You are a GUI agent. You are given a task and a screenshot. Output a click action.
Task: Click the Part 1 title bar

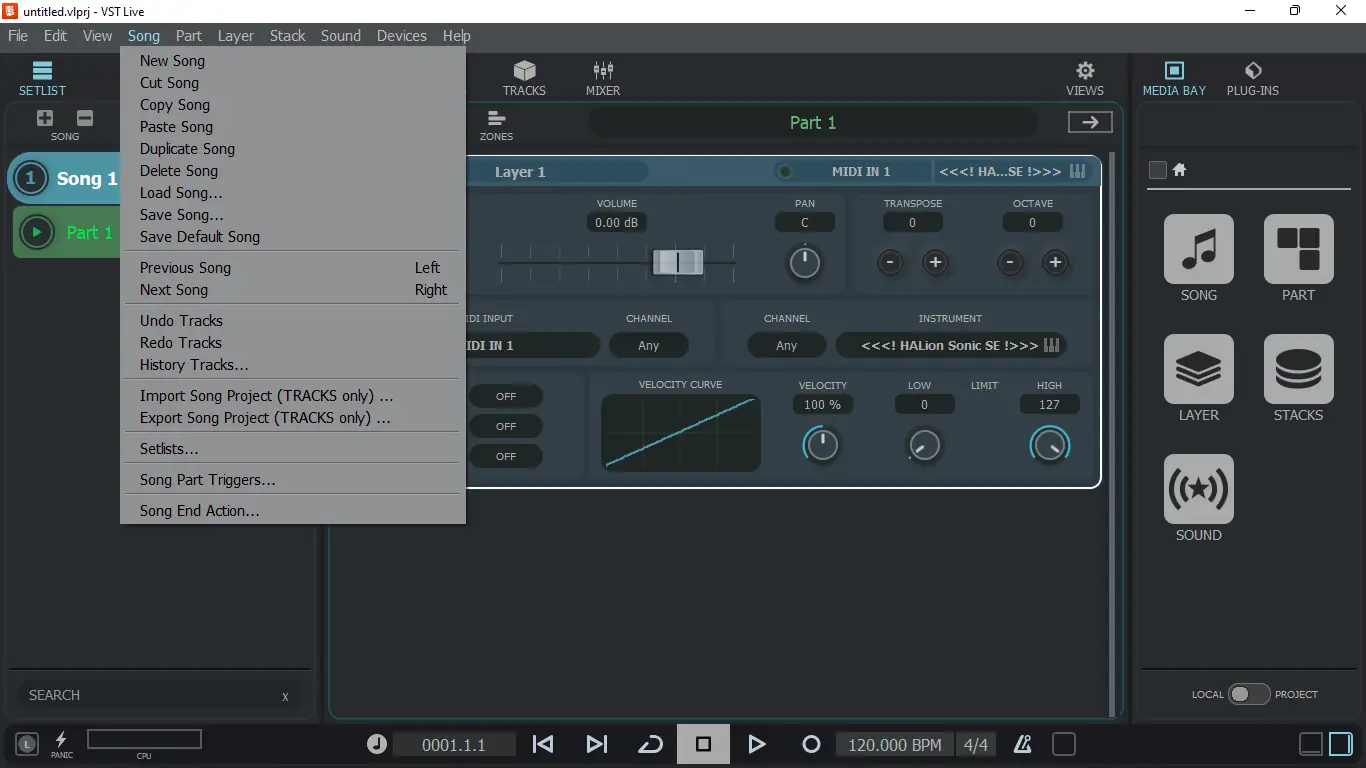(812, 122)
